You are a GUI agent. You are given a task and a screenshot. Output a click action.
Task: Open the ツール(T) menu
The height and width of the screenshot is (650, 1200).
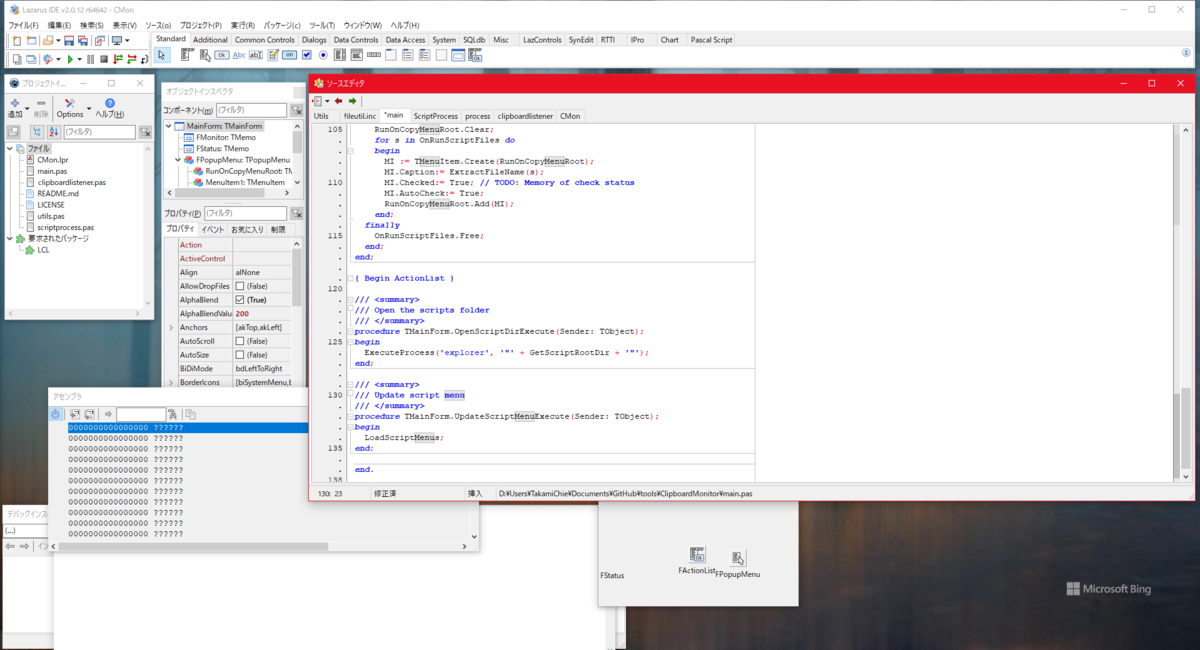(x=322, y=25)
